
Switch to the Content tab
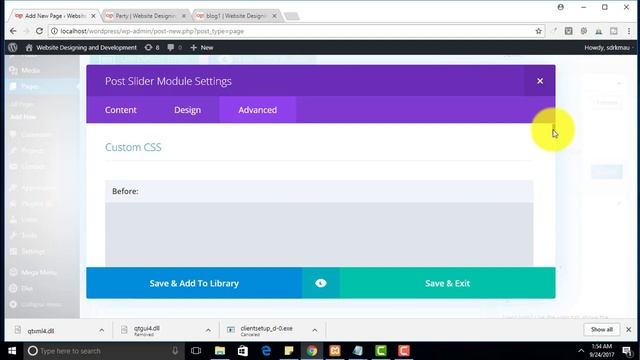[x=120, y=110]
